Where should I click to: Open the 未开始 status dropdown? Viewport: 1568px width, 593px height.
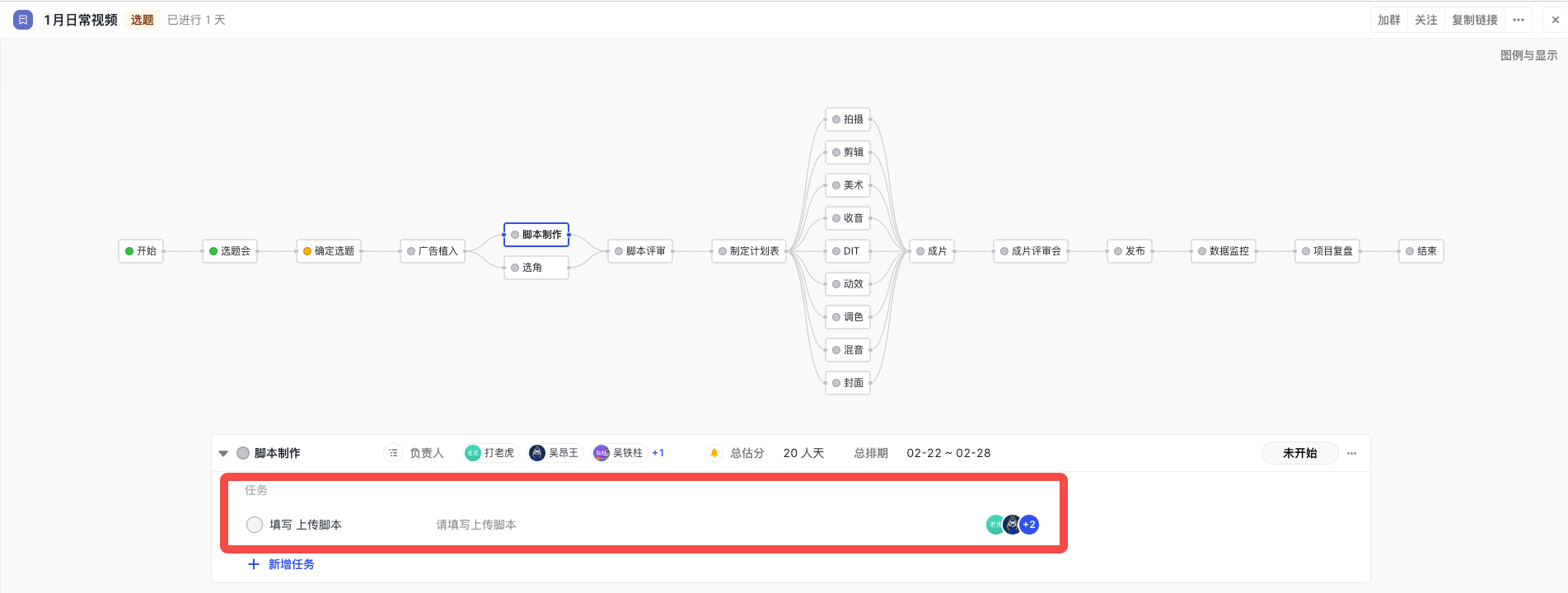coord(1299,453)
